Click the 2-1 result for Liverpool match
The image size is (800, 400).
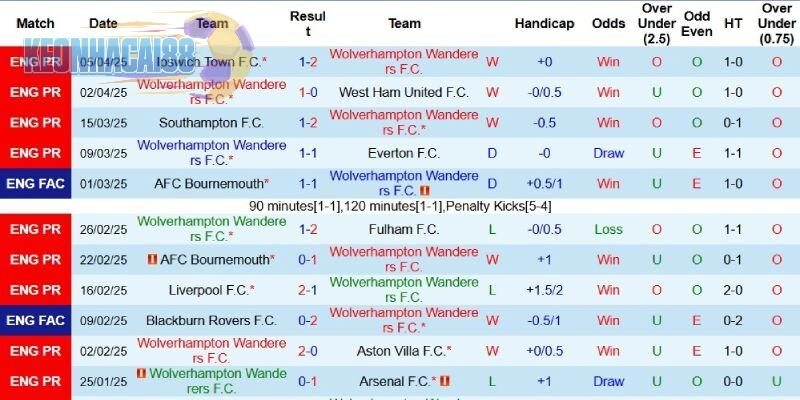point(308,289)
